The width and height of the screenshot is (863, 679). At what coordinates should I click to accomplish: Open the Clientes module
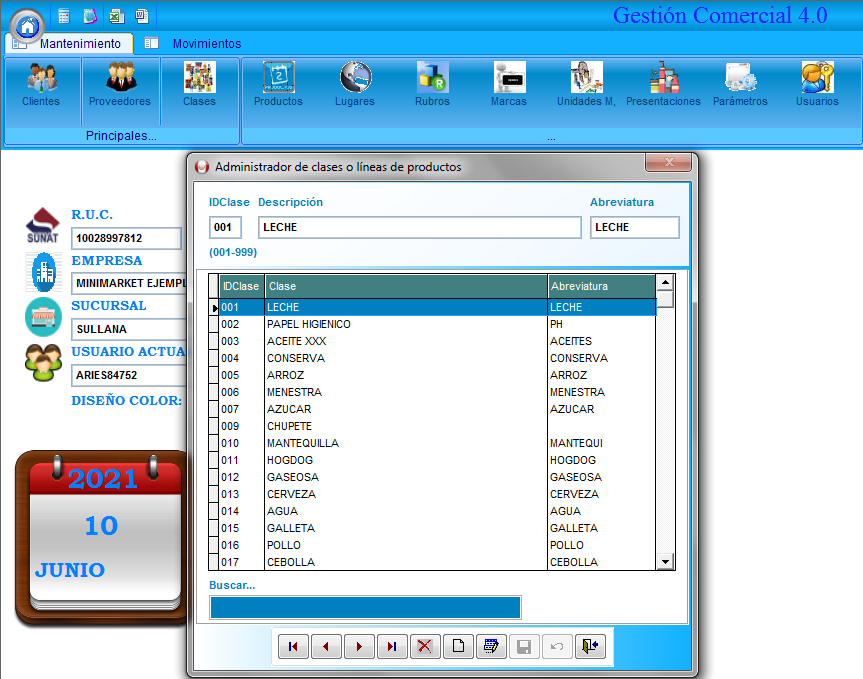coord(41,84)
